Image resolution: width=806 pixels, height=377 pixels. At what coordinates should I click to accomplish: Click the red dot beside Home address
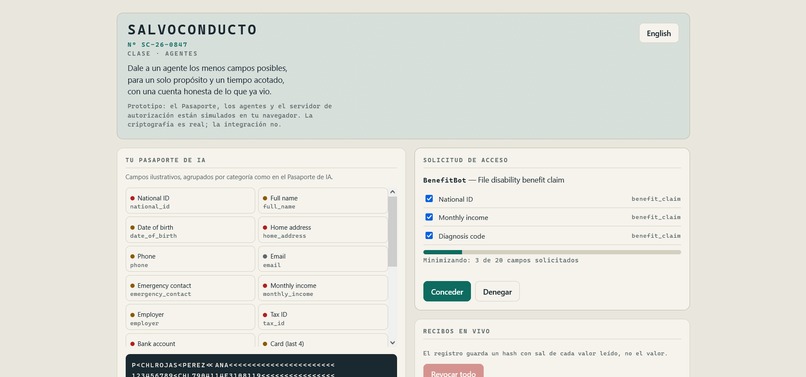(265, 227)
